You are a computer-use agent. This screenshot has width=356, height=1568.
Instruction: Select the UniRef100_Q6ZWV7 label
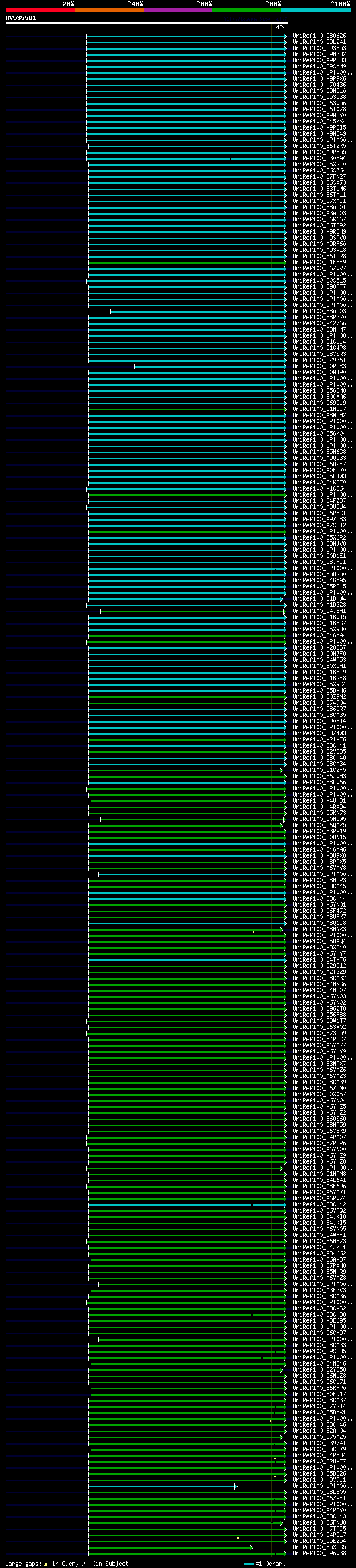(319, 269)
